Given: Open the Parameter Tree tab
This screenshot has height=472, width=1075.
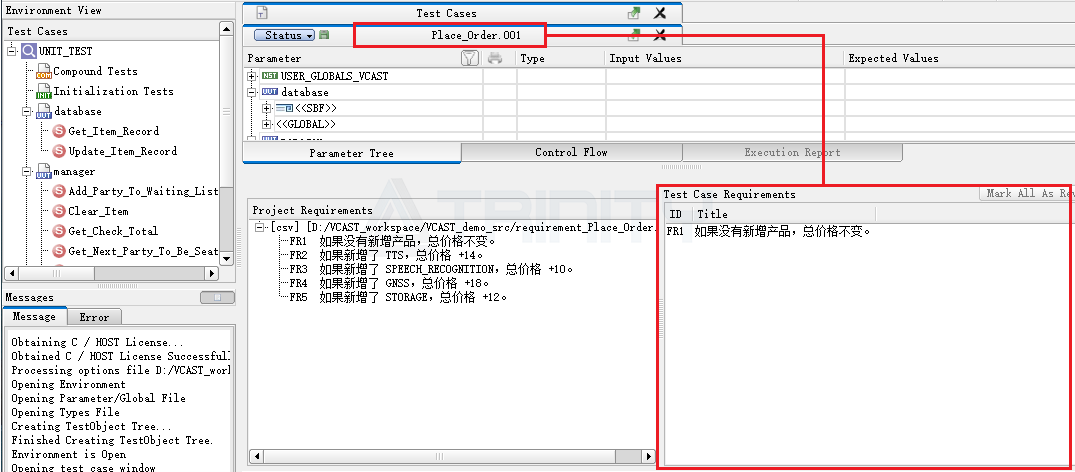Looking at the screenshot, I should 351,153.
